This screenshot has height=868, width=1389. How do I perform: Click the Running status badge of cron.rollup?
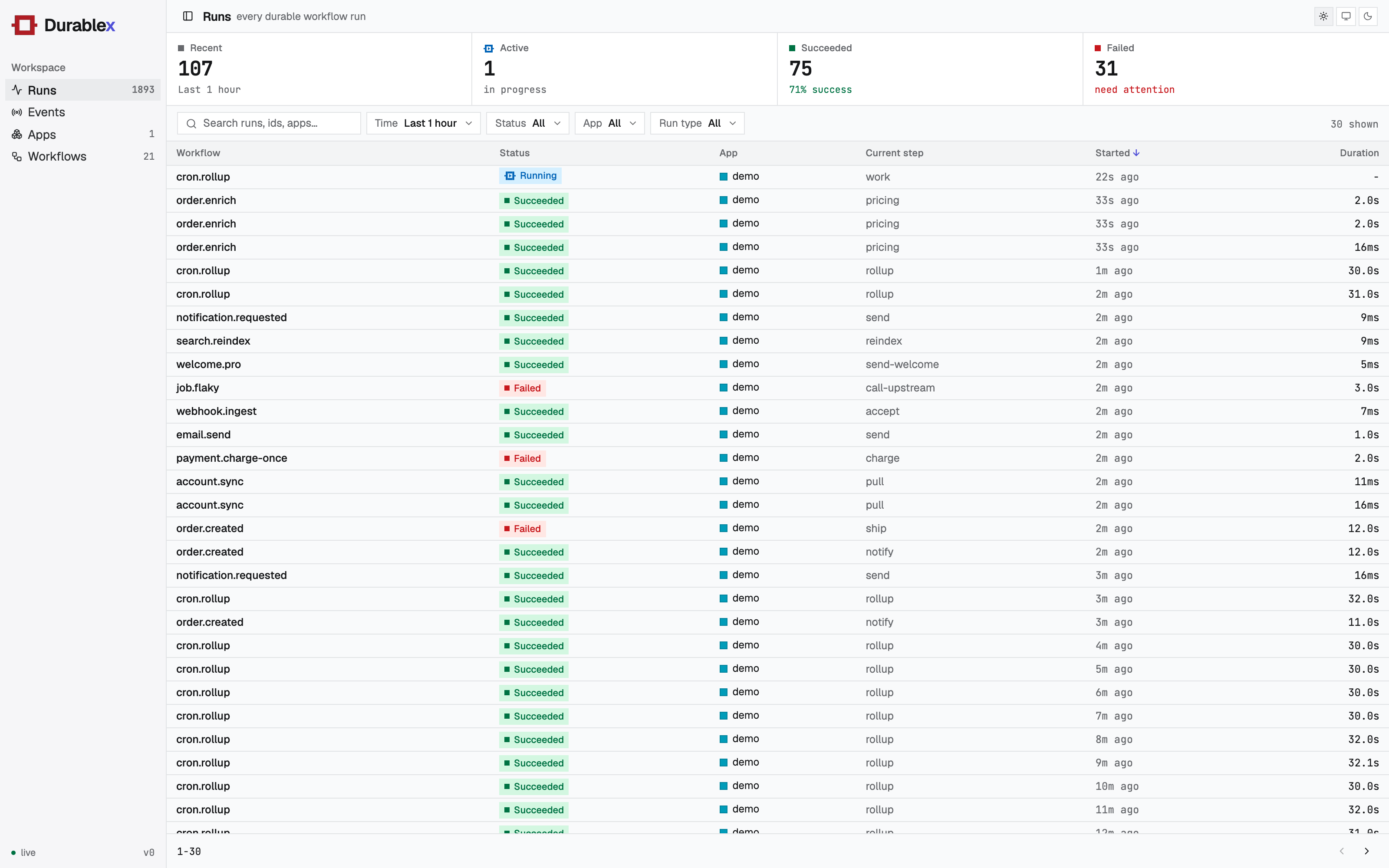(x=530, y=176)
